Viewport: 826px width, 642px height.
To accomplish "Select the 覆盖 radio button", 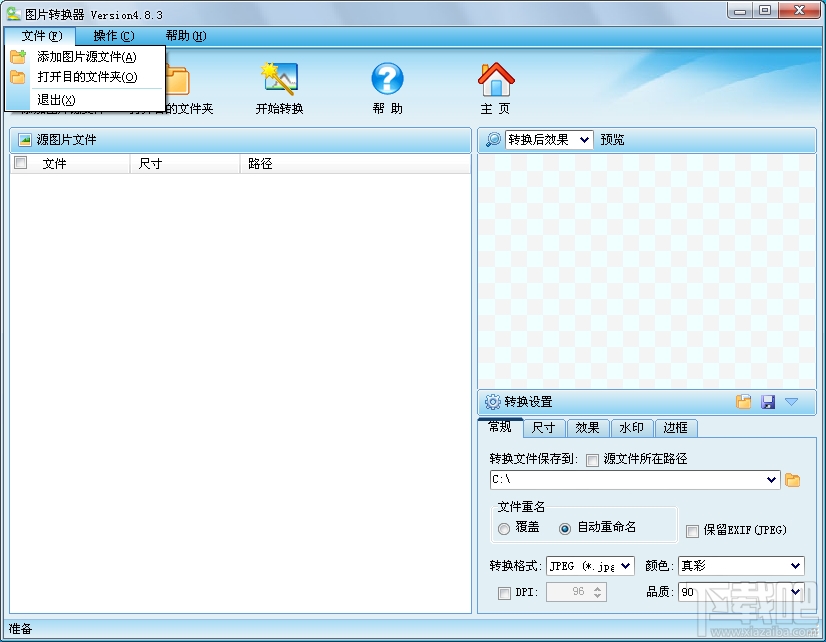I will (x=504, y=530).
